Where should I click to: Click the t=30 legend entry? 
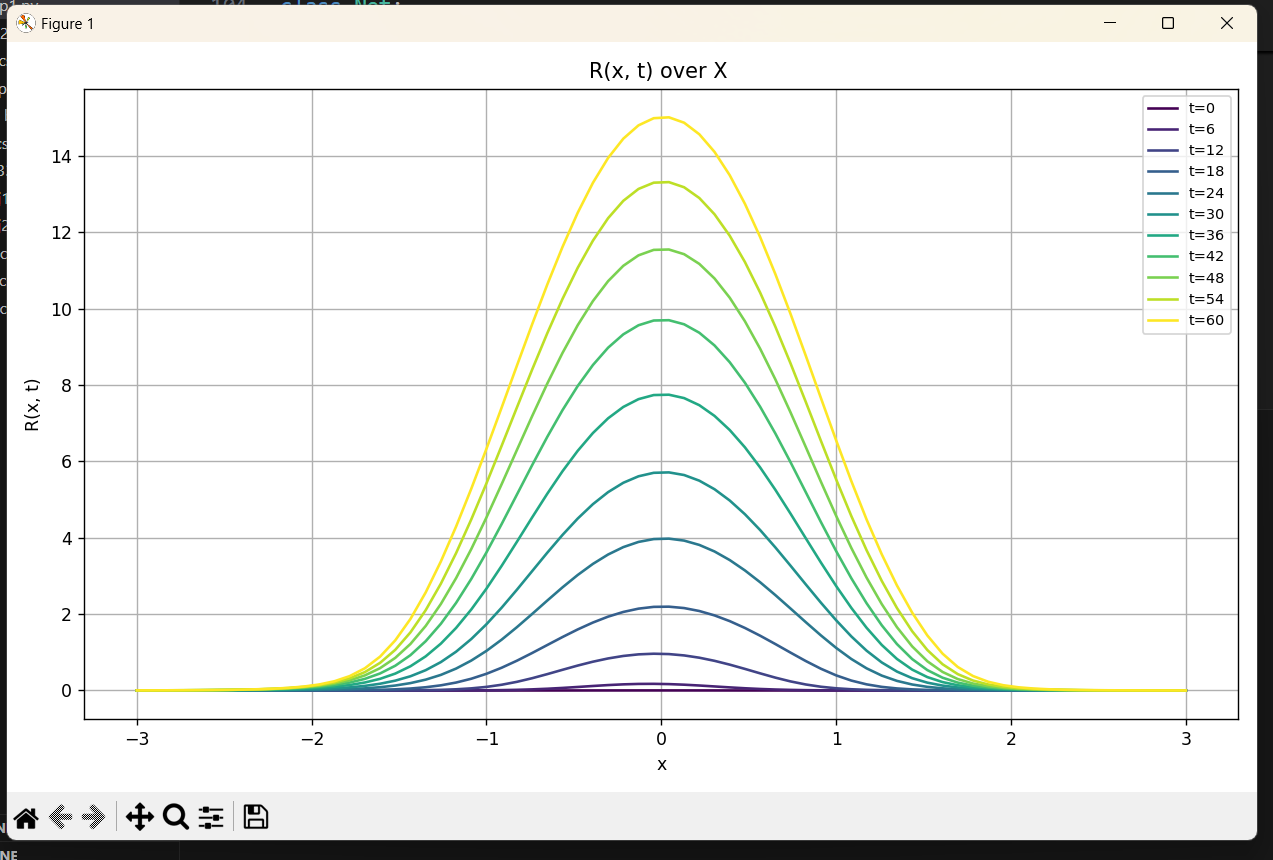pos(1186,214)
